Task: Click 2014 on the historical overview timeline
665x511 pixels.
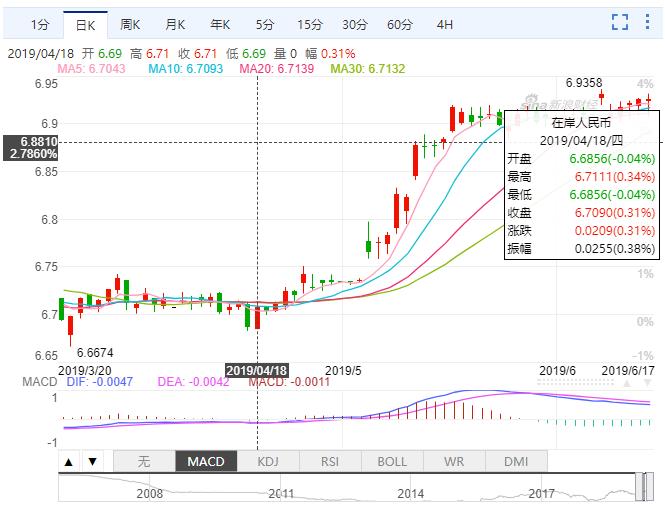Action: [x=411, y=493]
